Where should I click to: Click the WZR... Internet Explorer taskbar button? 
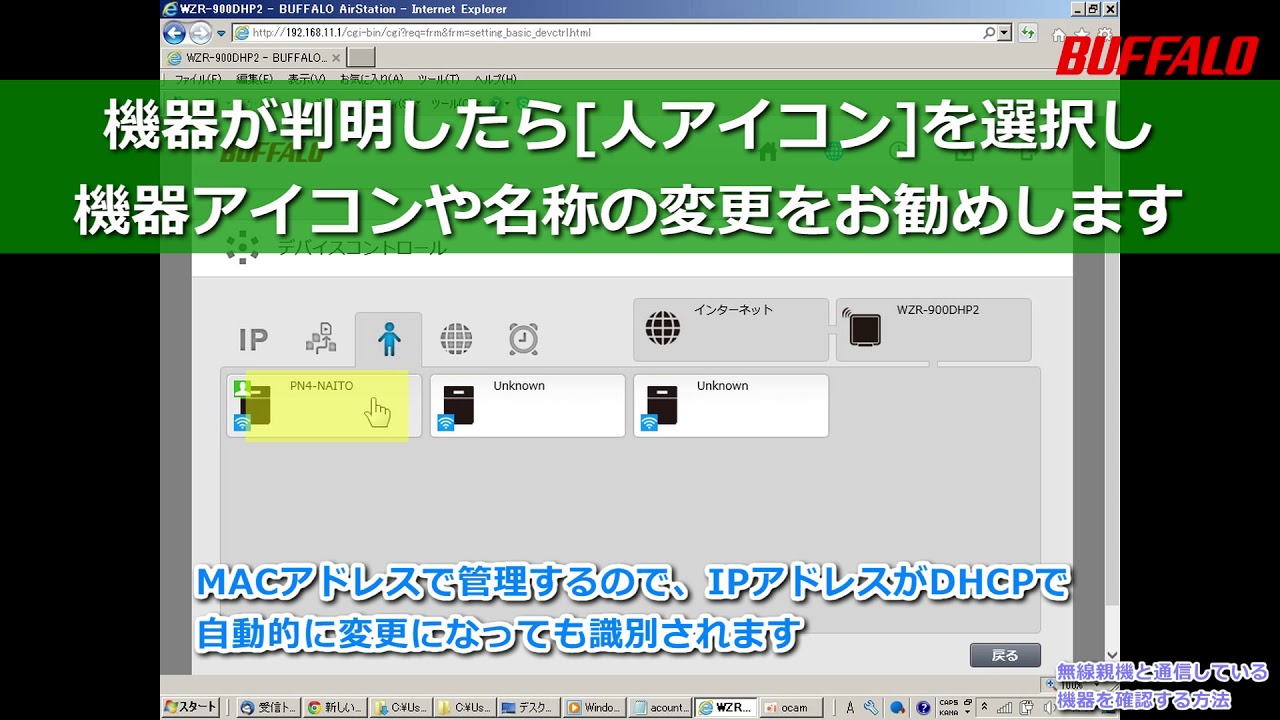click(726, 707)
